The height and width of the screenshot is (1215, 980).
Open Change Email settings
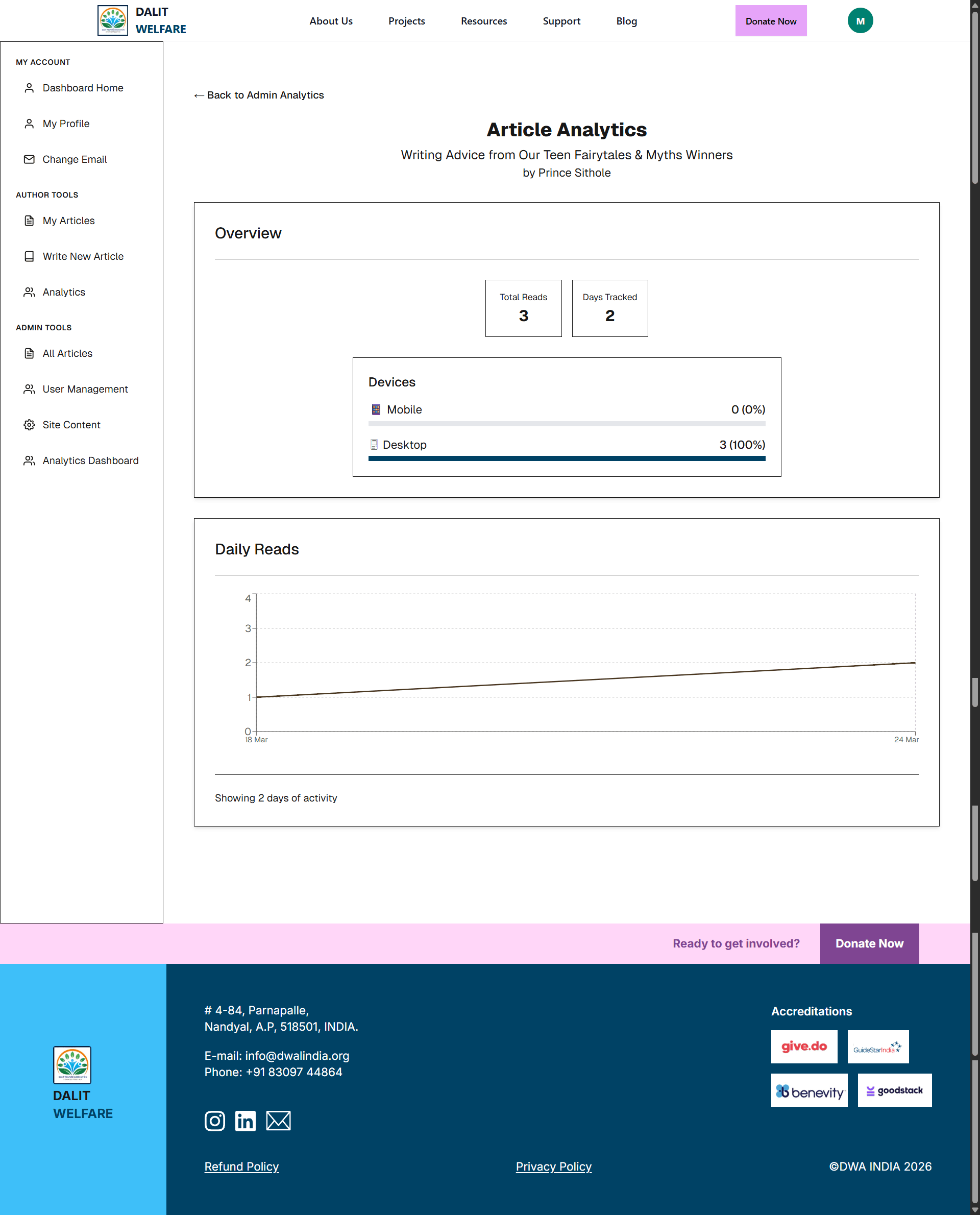(75, 159)
